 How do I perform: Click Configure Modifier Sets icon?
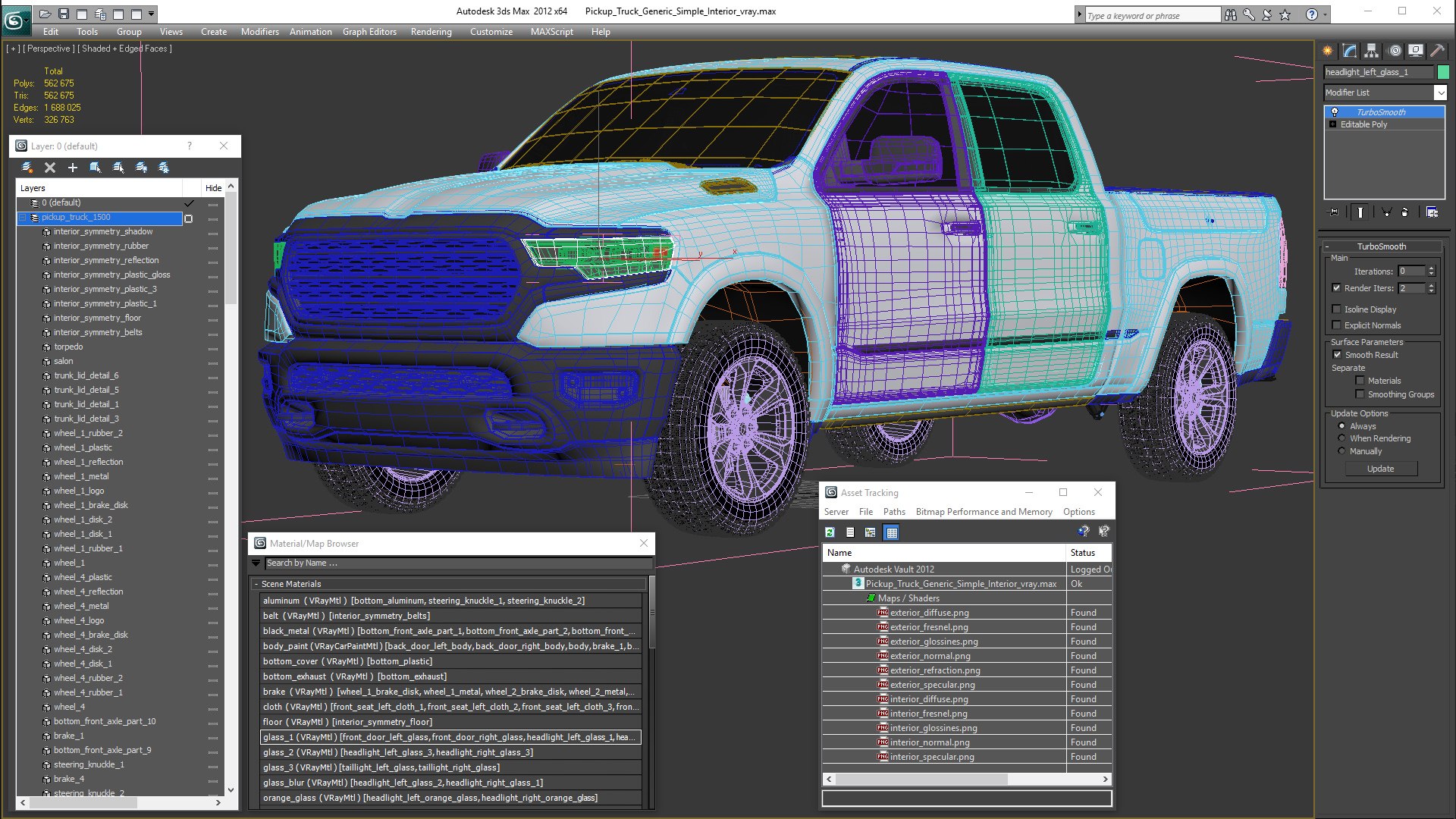coord(1432,212)
